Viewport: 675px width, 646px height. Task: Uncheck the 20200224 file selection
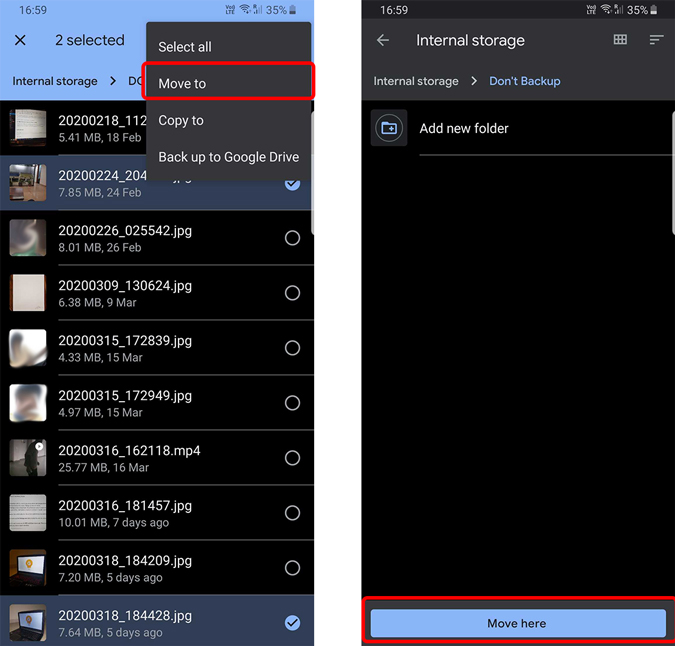292,185
